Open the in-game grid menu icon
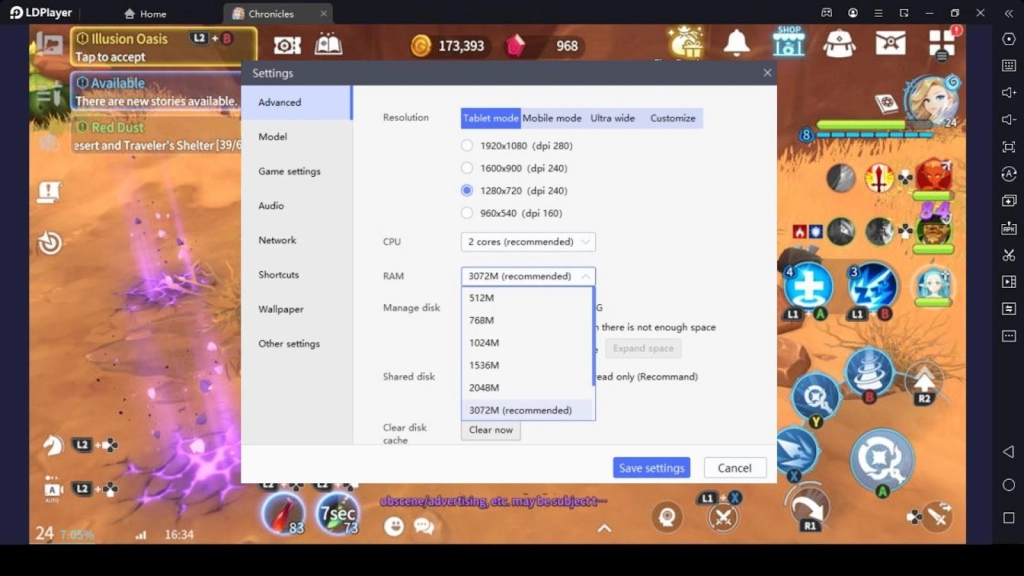 pyautogui.click(x=942, y=43)
